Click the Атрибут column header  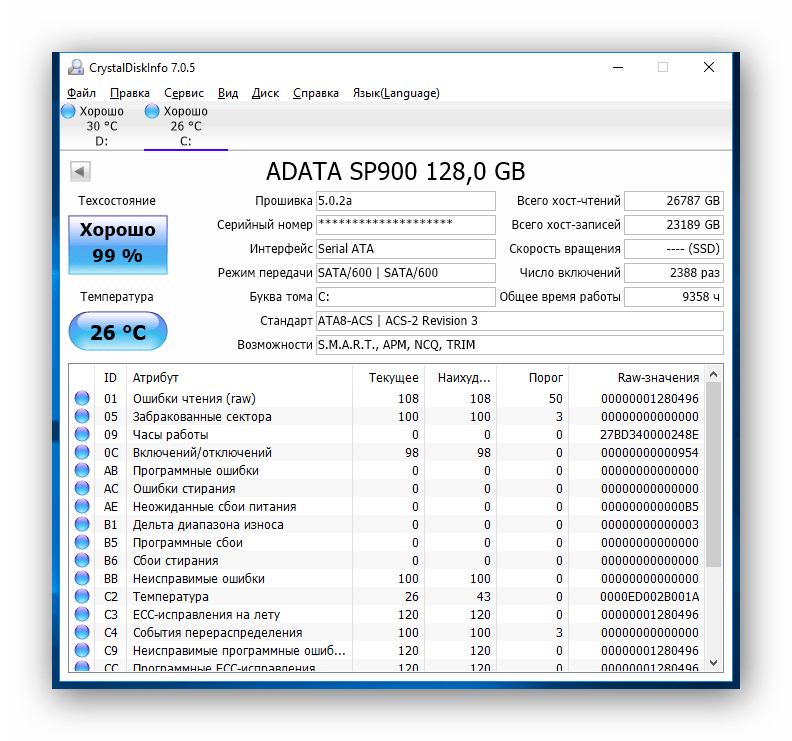pyautogui.click(x=239, y=377)
